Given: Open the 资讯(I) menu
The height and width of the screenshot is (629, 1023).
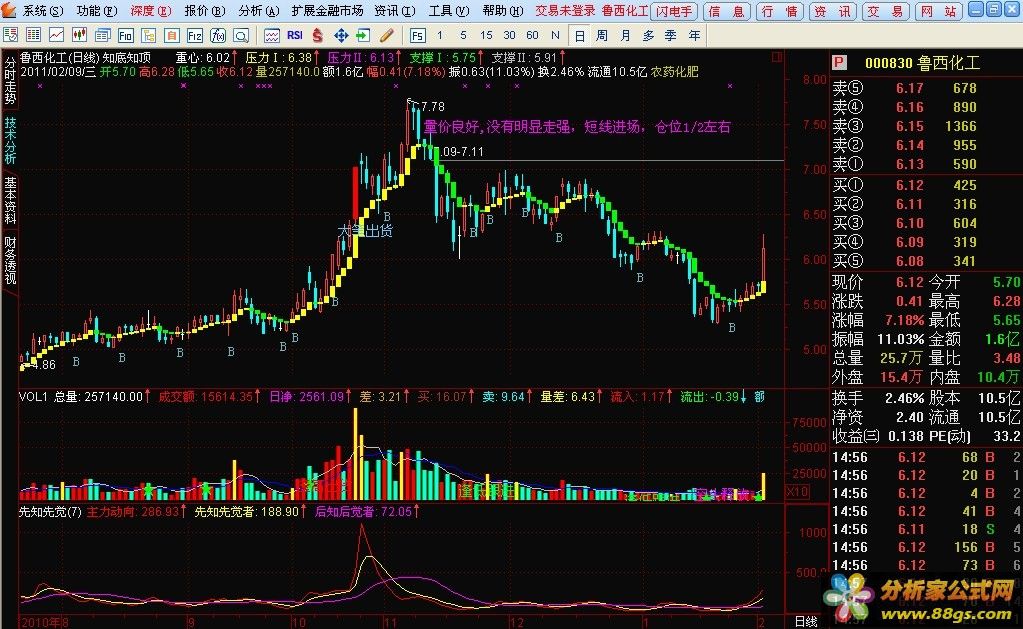Looking at the screenshot, I should tap(395, 11).
